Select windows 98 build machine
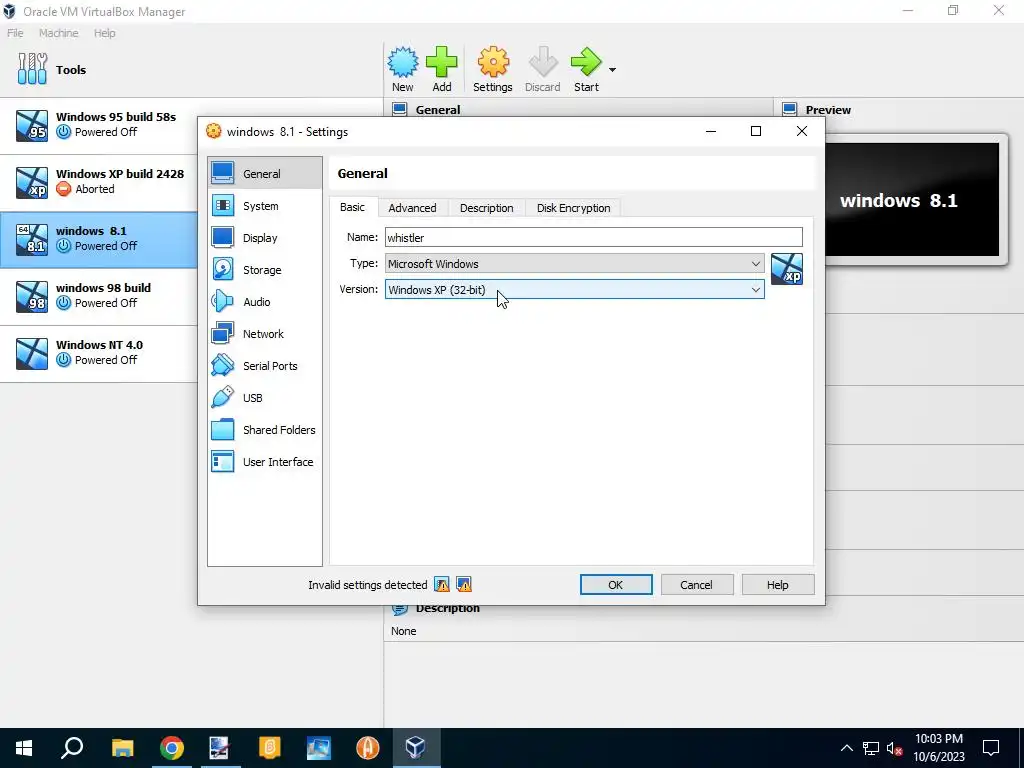The height and width of the screenshot is (768, 1024). [x=98, y=296]
